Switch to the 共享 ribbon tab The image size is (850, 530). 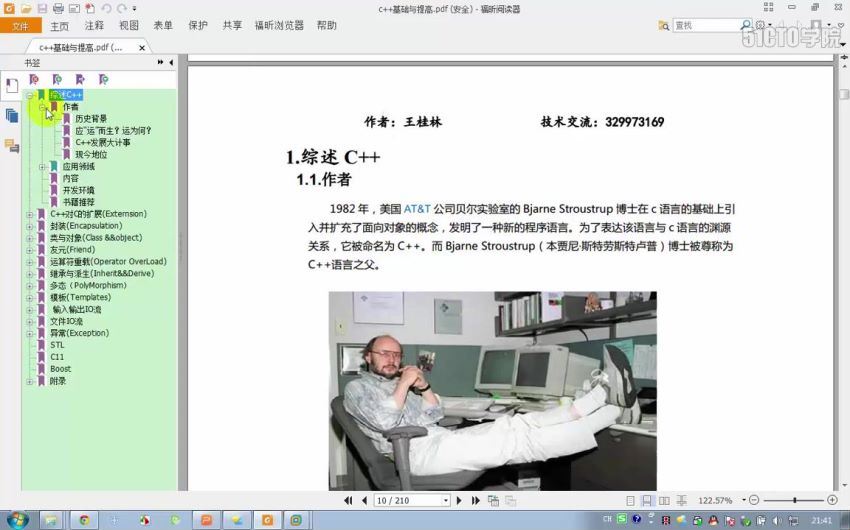[x=232, y=25]
